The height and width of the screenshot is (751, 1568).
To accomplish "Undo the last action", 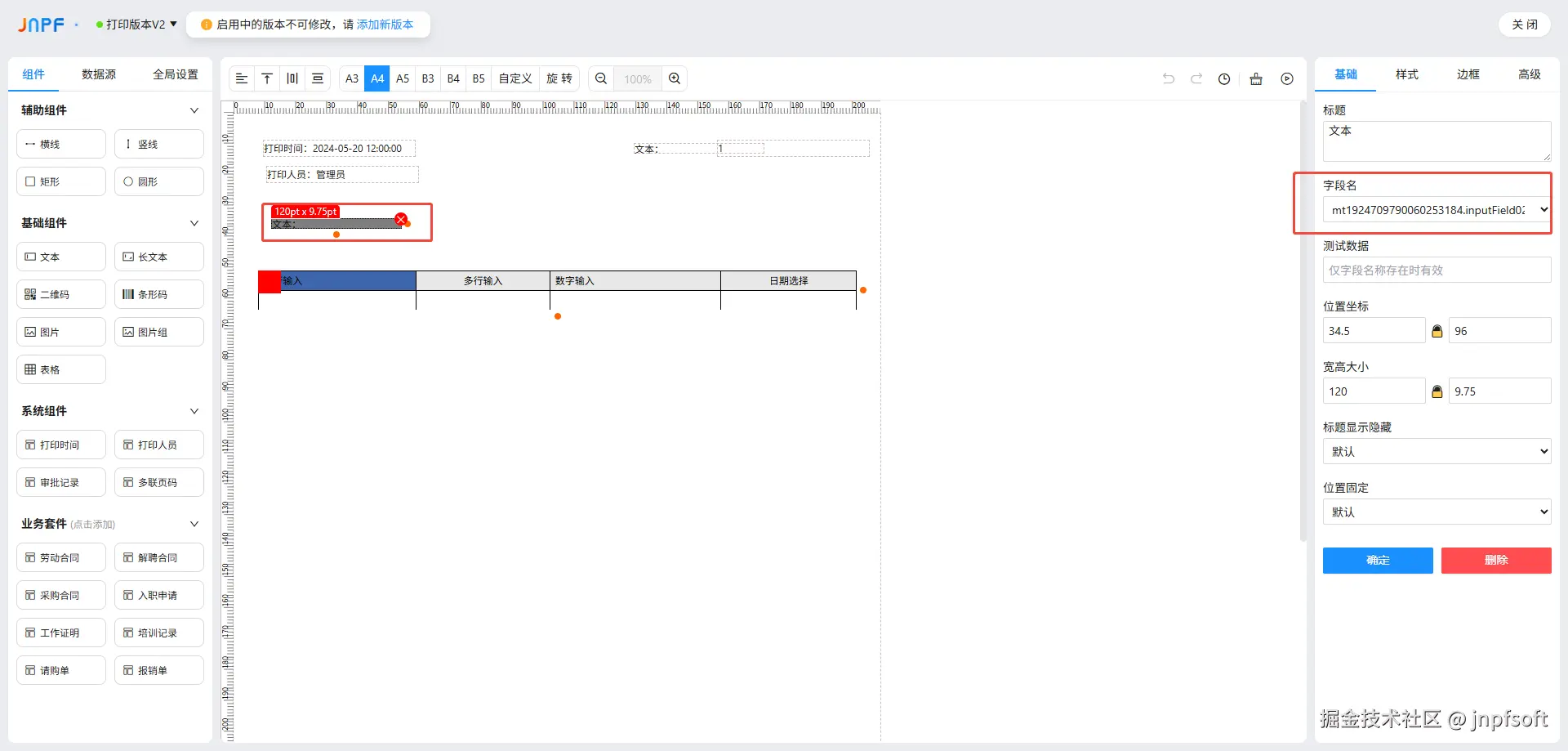I will pos(1169,78).
